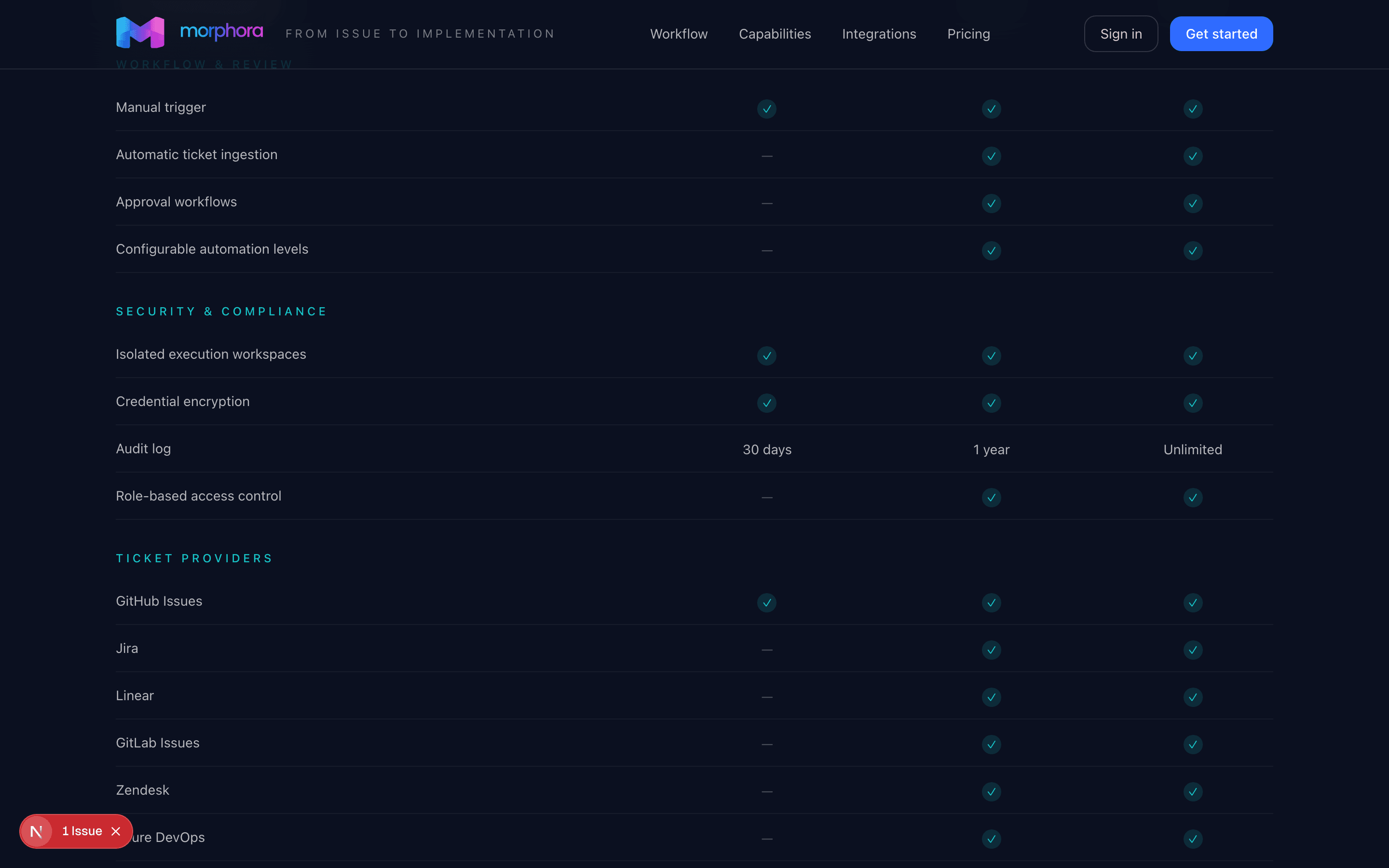The image size is (1389, 868).
Task: Switch to the Integrations nav tab
Action: [879, 34]
